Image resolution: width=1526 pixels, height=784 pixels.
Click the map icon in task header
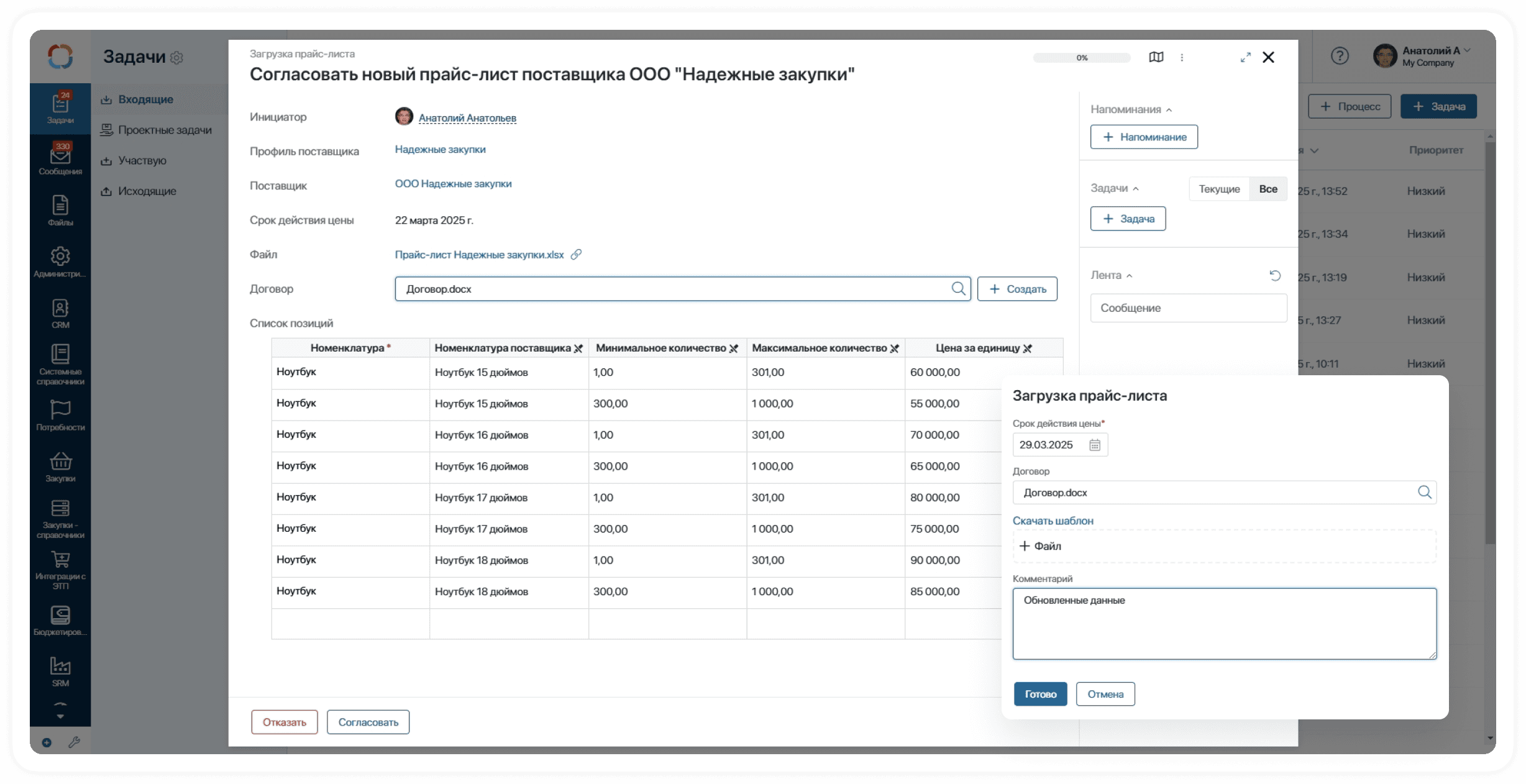(1156, 57)
